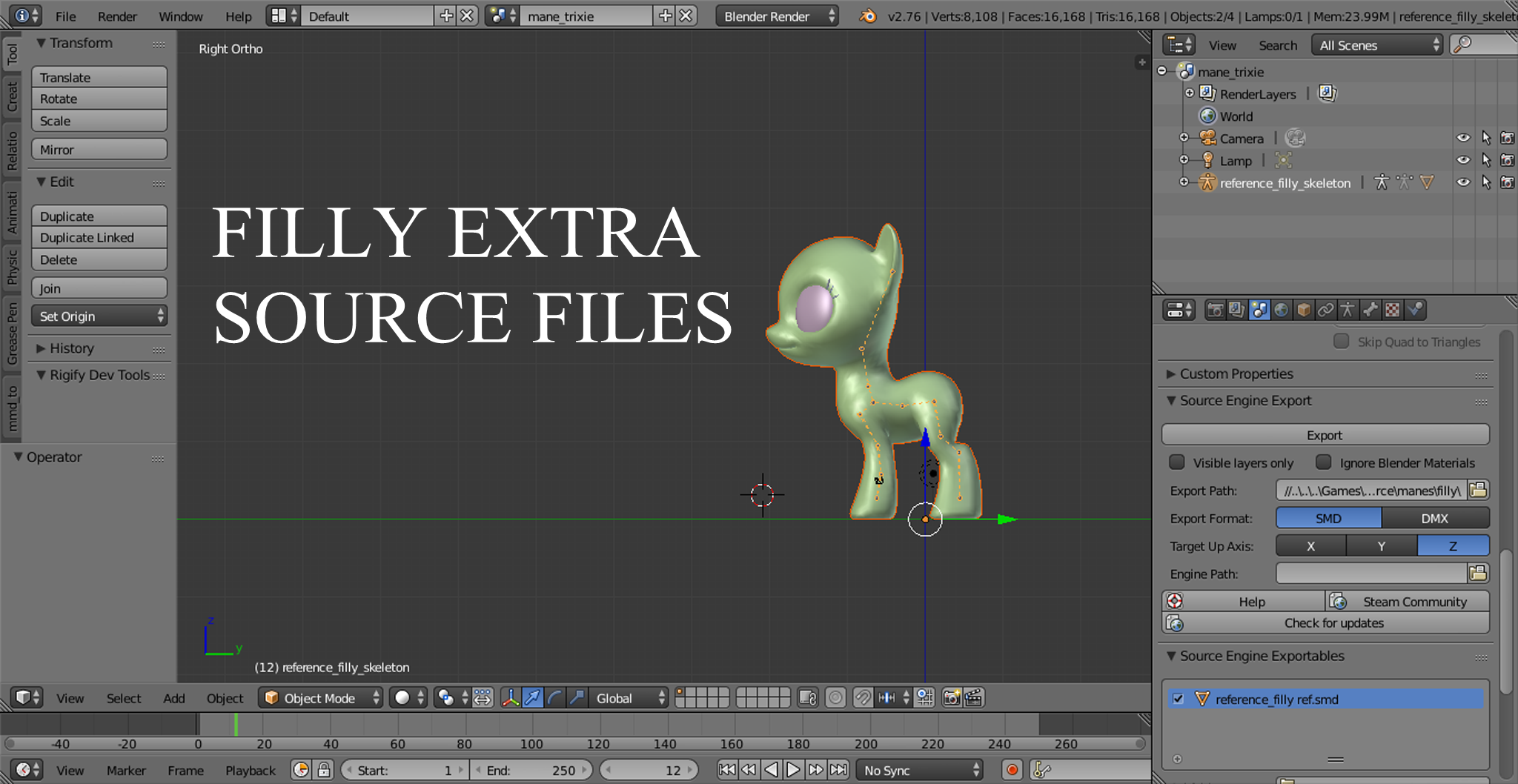
Task: Click the keying set key icon
Action: [x=1042, y=770]
